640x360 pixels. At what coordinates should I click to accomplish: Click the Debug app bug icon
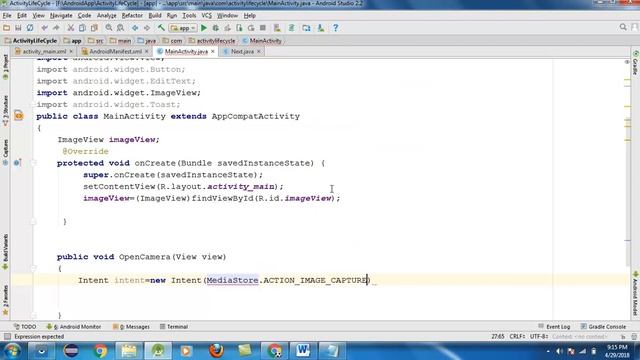216,28
